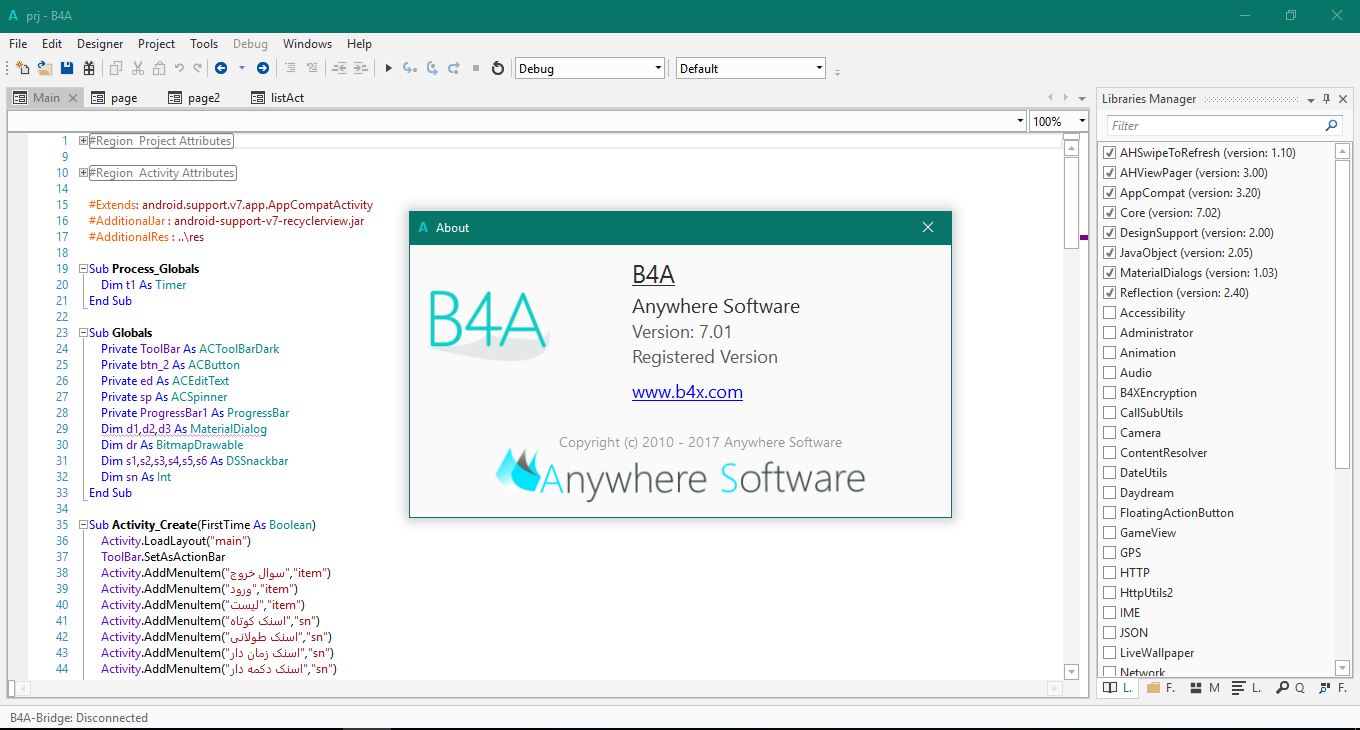Click the Save icon in toolbar
The width and height of the screenshot is (1360, 730).
pyautogui.click(x=67, y=68)
